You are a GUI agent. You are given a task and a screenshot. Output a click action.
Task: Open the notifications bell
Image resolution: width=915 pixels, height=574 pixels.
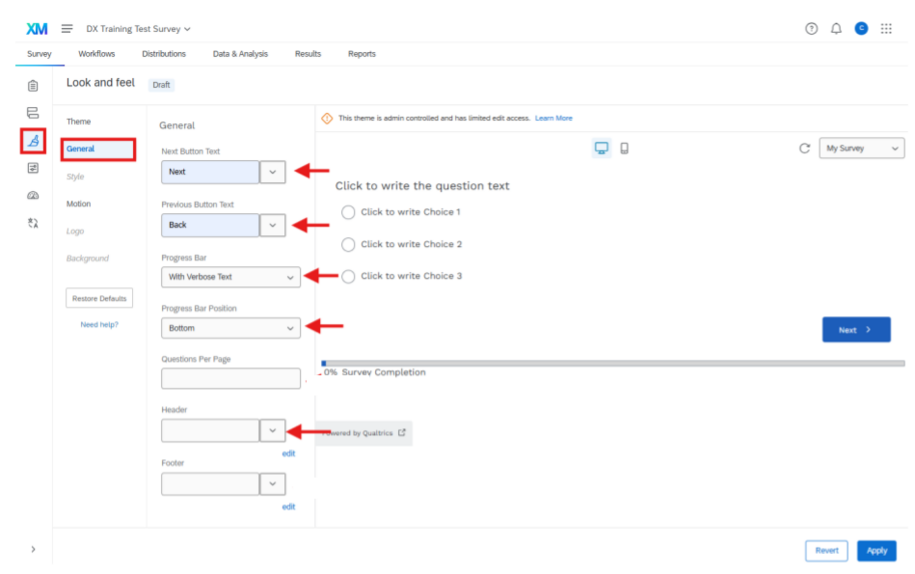pos(836,28)
